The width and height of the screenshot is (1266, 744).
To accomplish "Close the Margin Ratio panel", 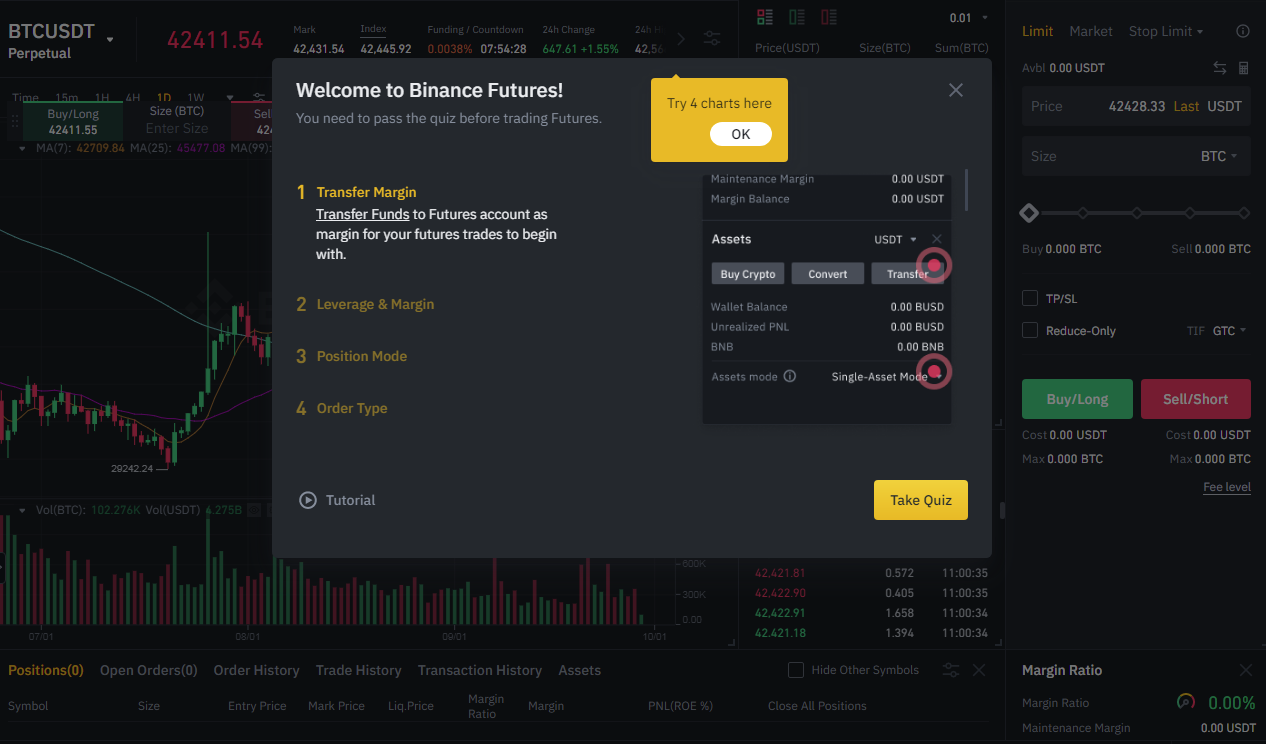I will coord(1246,670).
